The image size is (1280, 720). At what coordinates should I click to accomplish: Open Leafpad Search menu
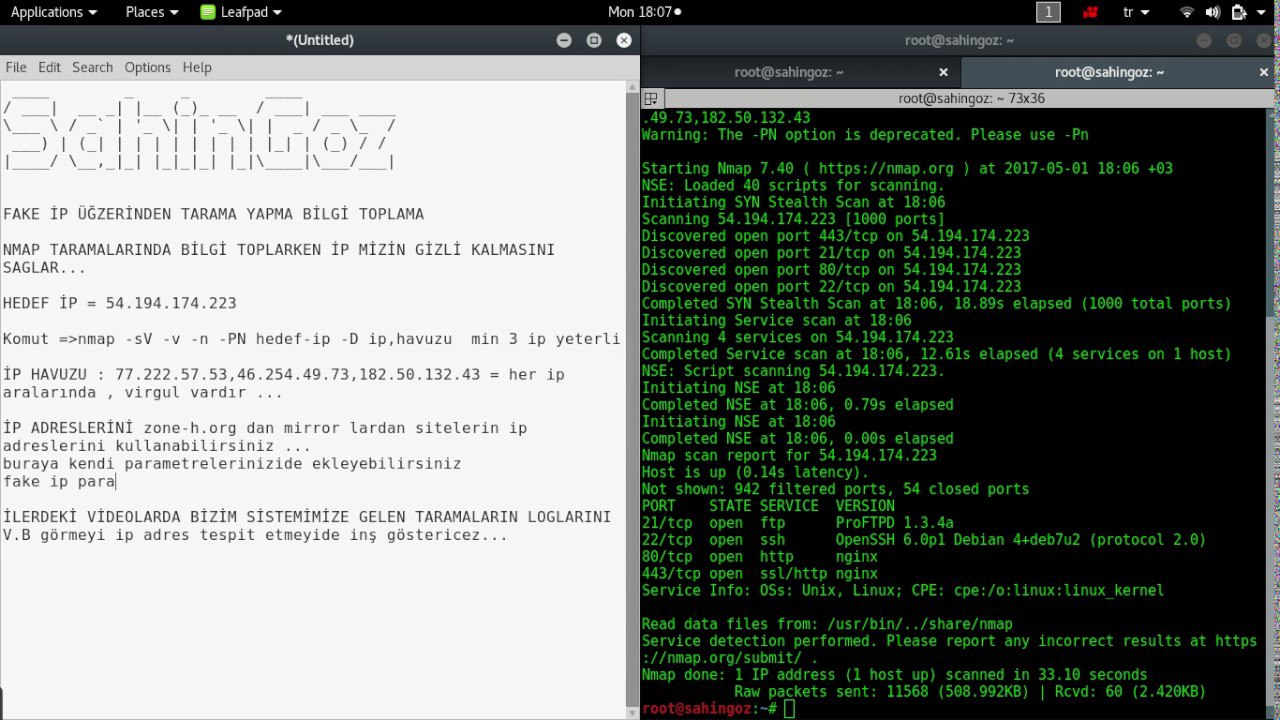[92, 67]
